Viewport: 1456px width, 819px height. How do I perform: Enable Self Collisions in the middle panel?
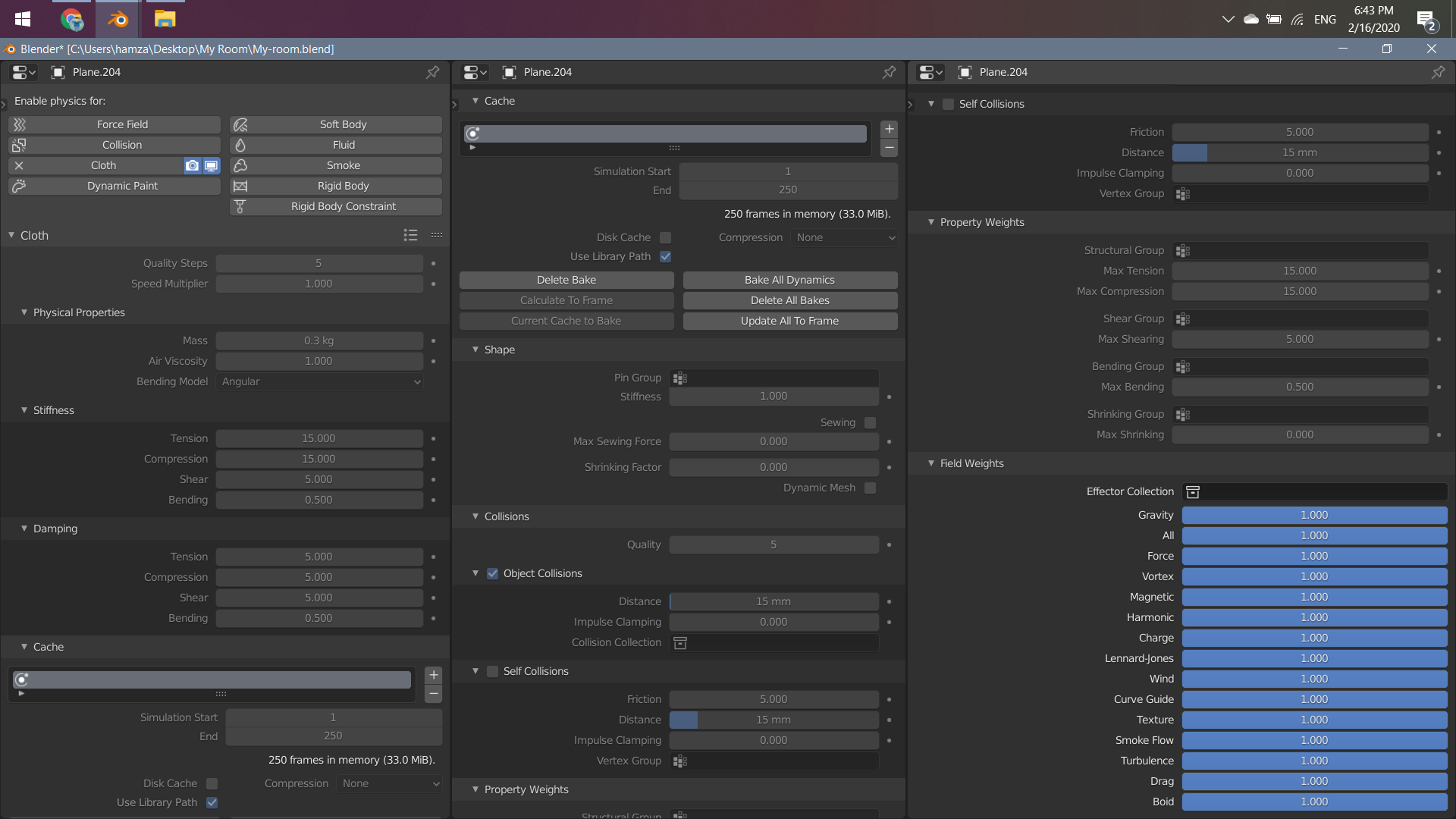492,671
